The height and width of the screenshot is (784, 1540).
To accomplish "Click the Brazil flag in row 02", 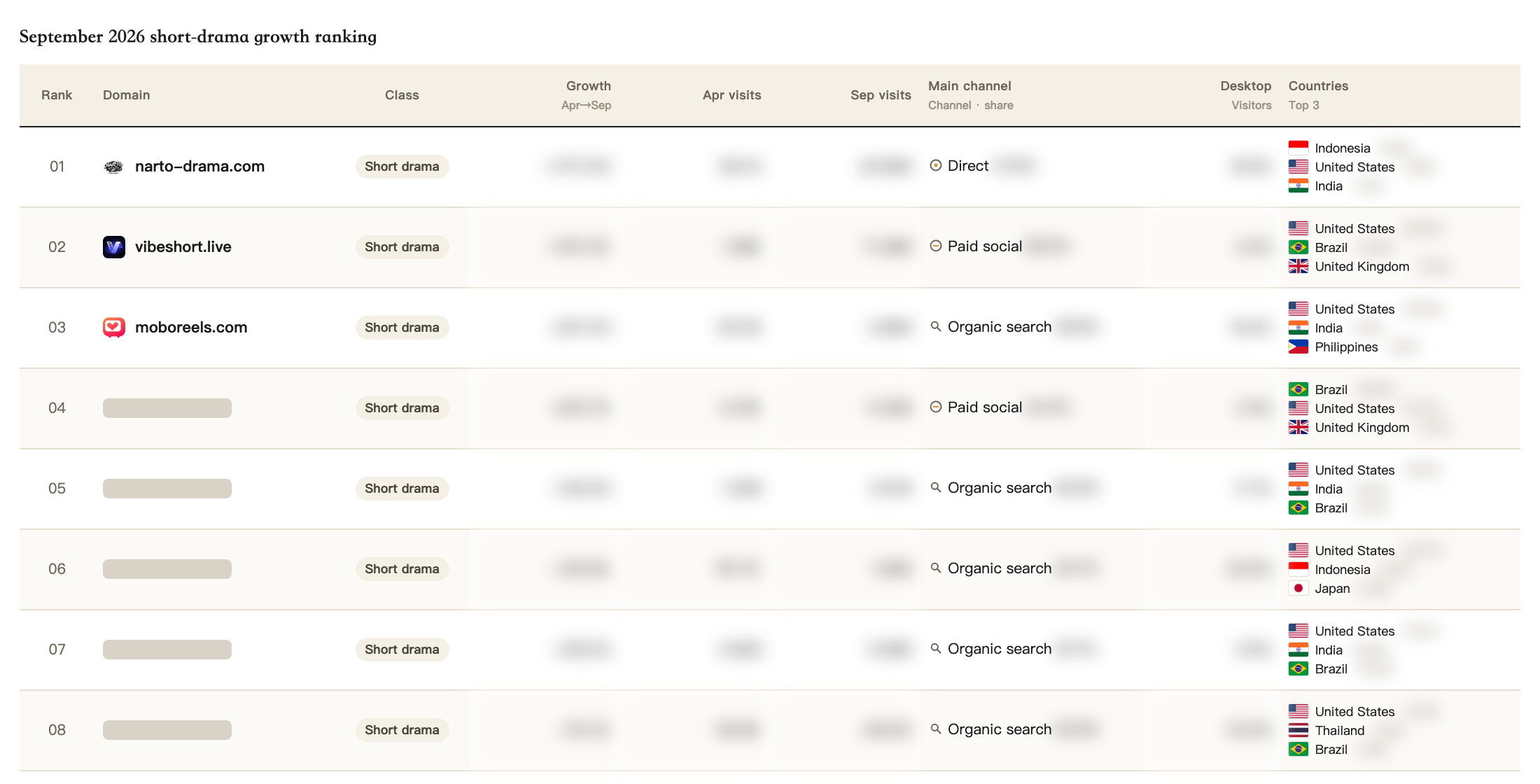I will coord(1298,247).
